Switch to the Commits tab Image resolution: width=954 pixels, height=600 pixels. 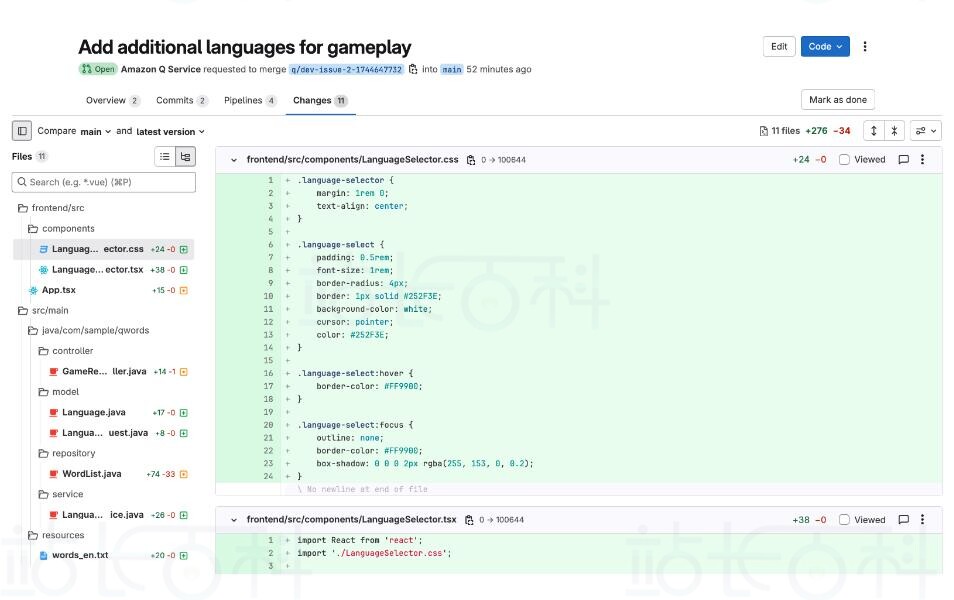(x=181, y=100)
